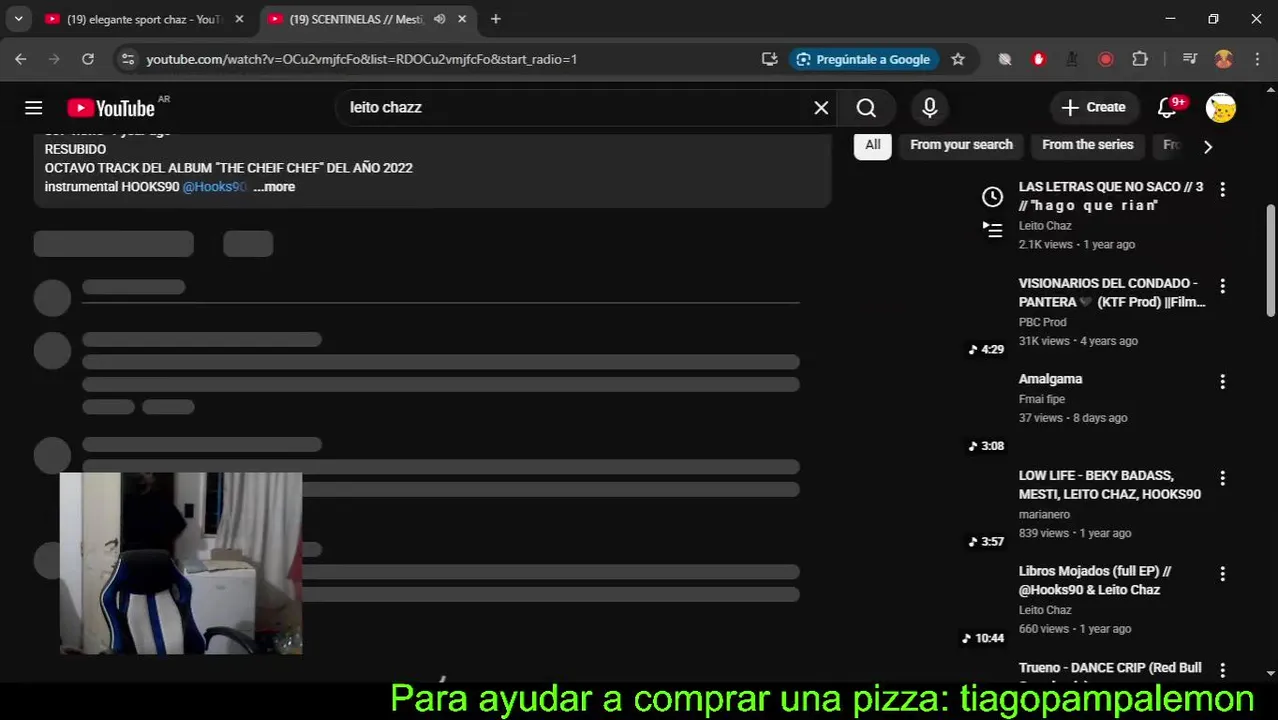Show more filter chips with arrow
Screen dimensions: 1278x720
pos(1207,146)
